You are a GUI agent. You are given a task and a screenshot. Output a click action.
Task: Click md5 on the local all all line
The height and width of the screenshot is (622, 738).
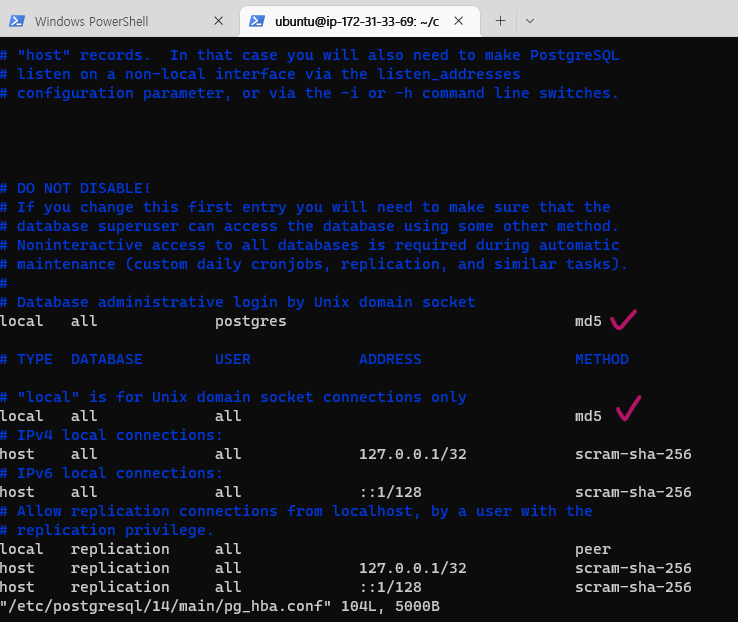(588, 416)
